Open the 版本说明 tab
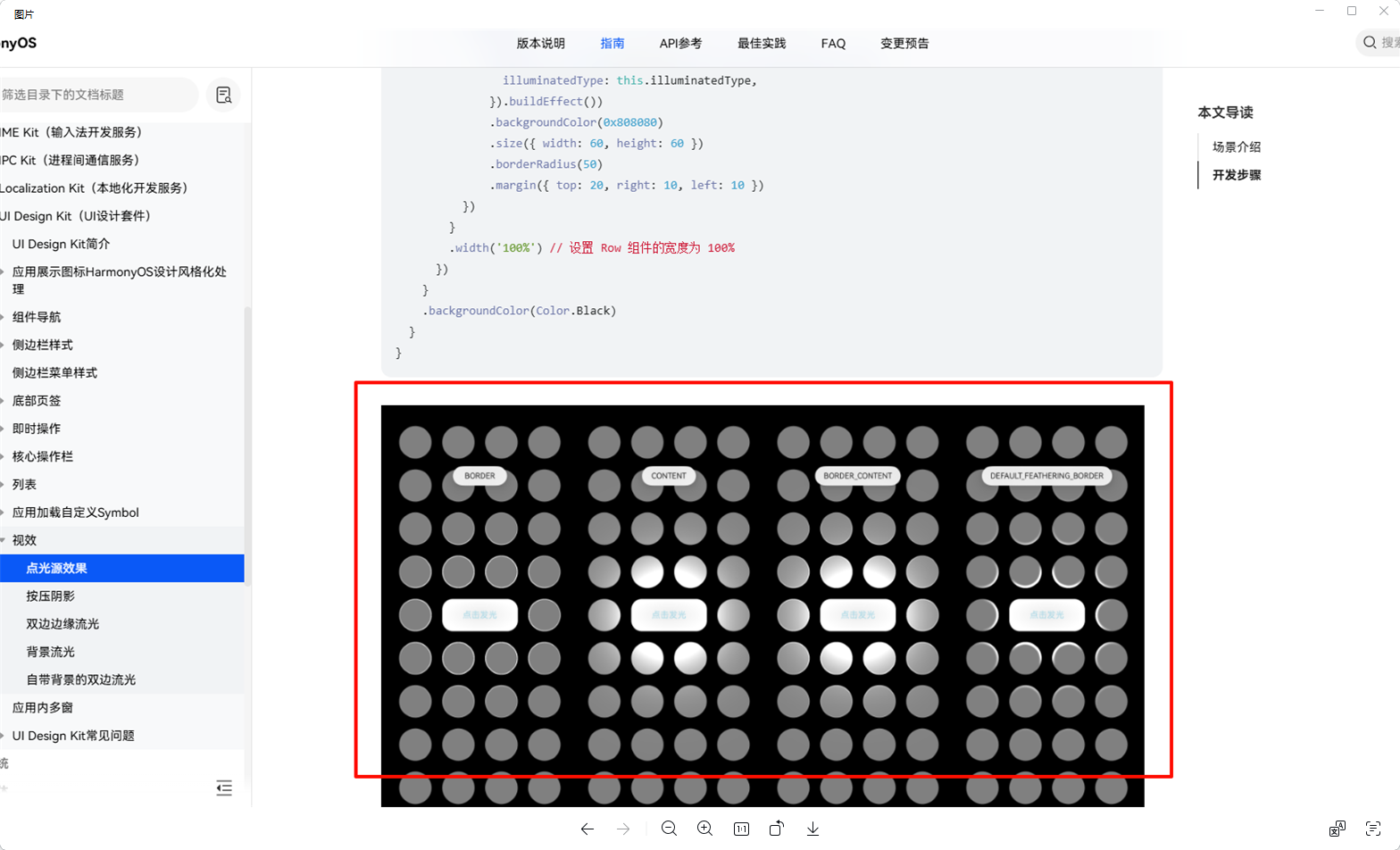Screen dimensions: 1400x850 coord(540,43)
